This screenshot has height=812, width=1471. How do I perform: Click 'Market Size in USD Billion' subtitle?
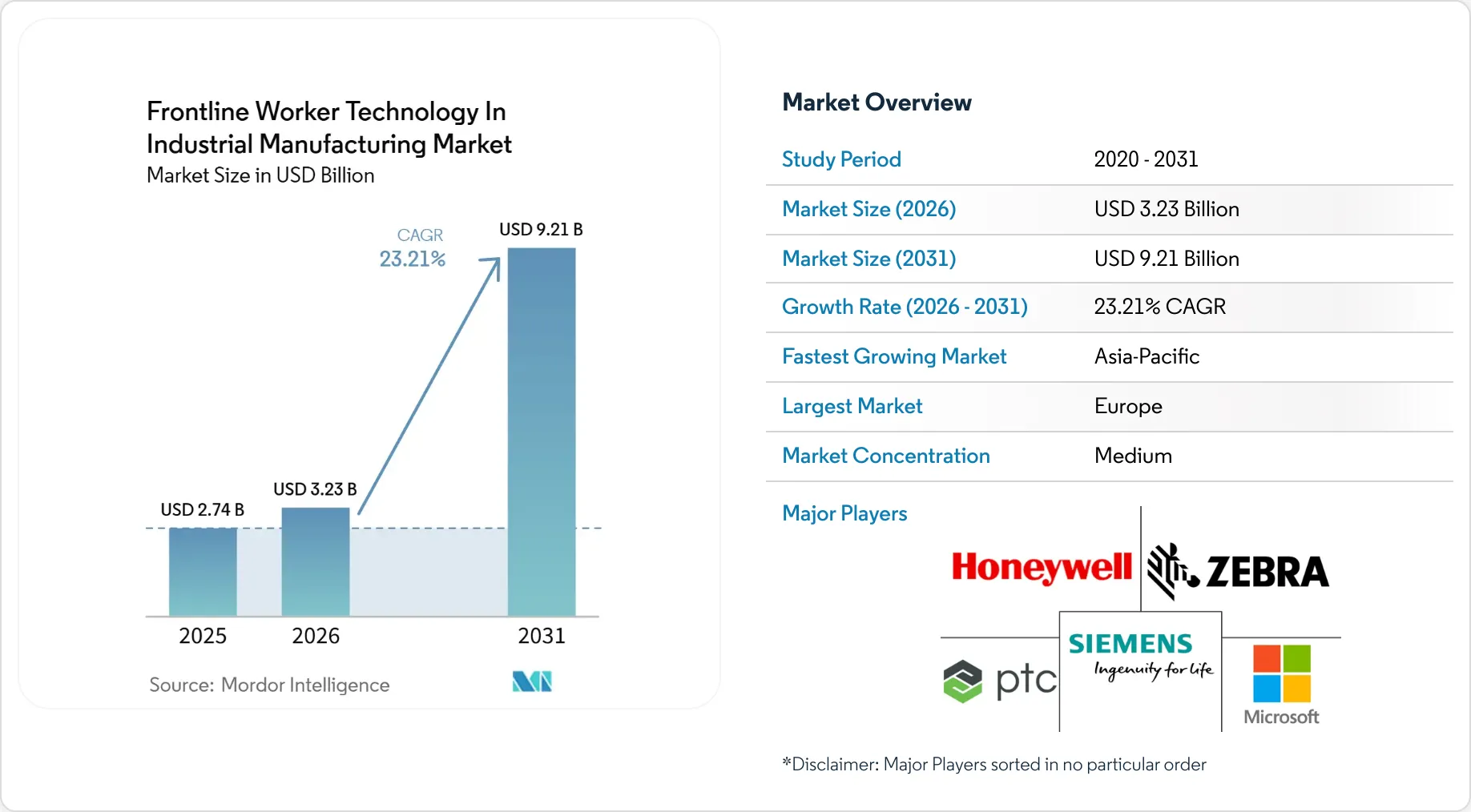260,175
